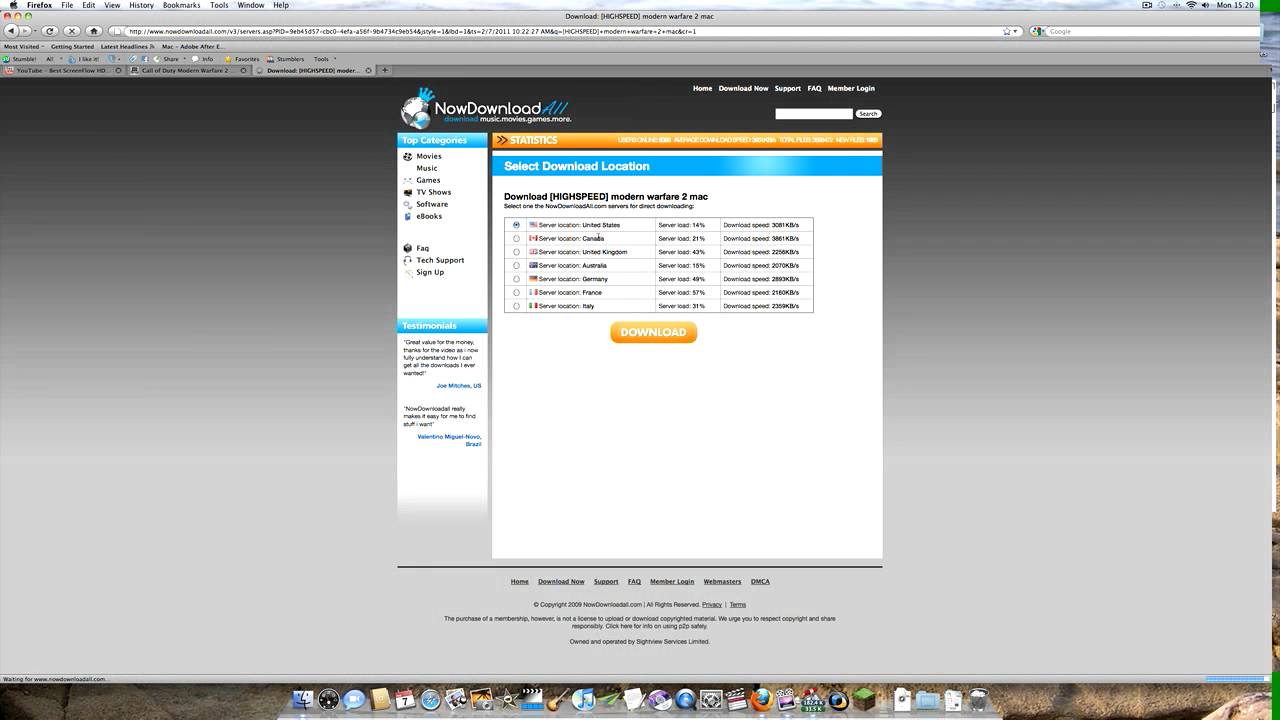
Task: Launch Safari from the Dock
Action: coord(430,700)
